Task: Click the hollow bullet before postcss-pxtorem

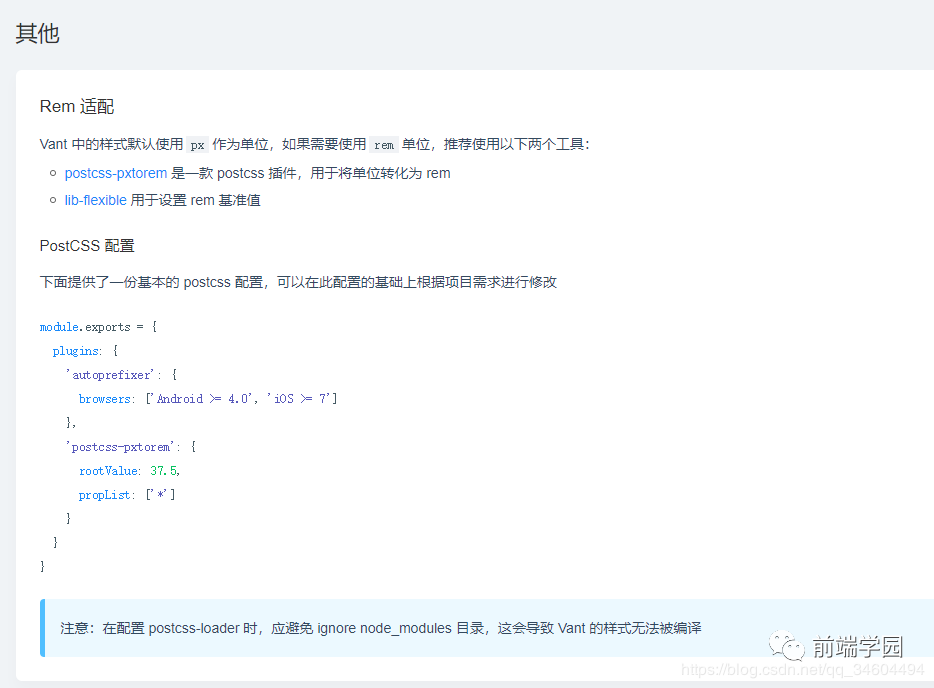Action: (x=52, y=174)
